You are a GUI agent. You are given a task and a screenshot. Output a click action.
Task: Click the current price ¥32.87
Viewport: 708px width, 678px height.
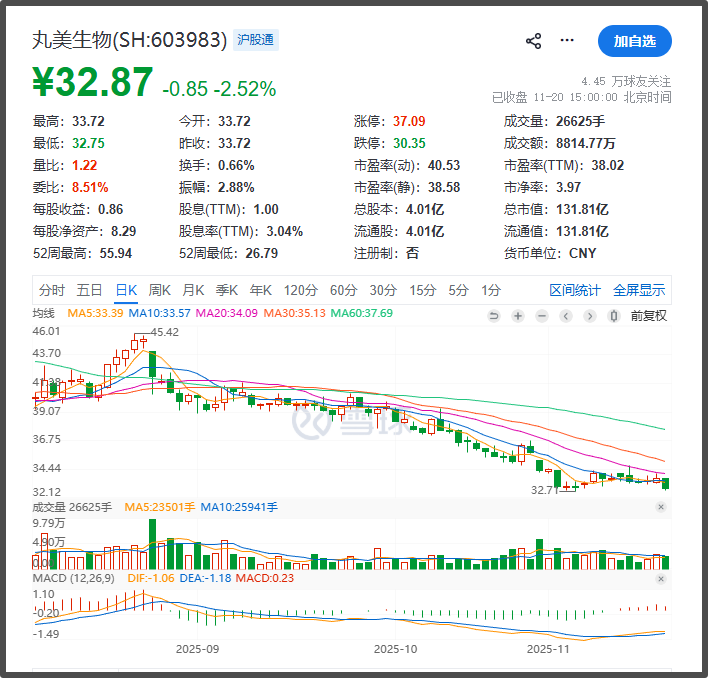(93, 82)
